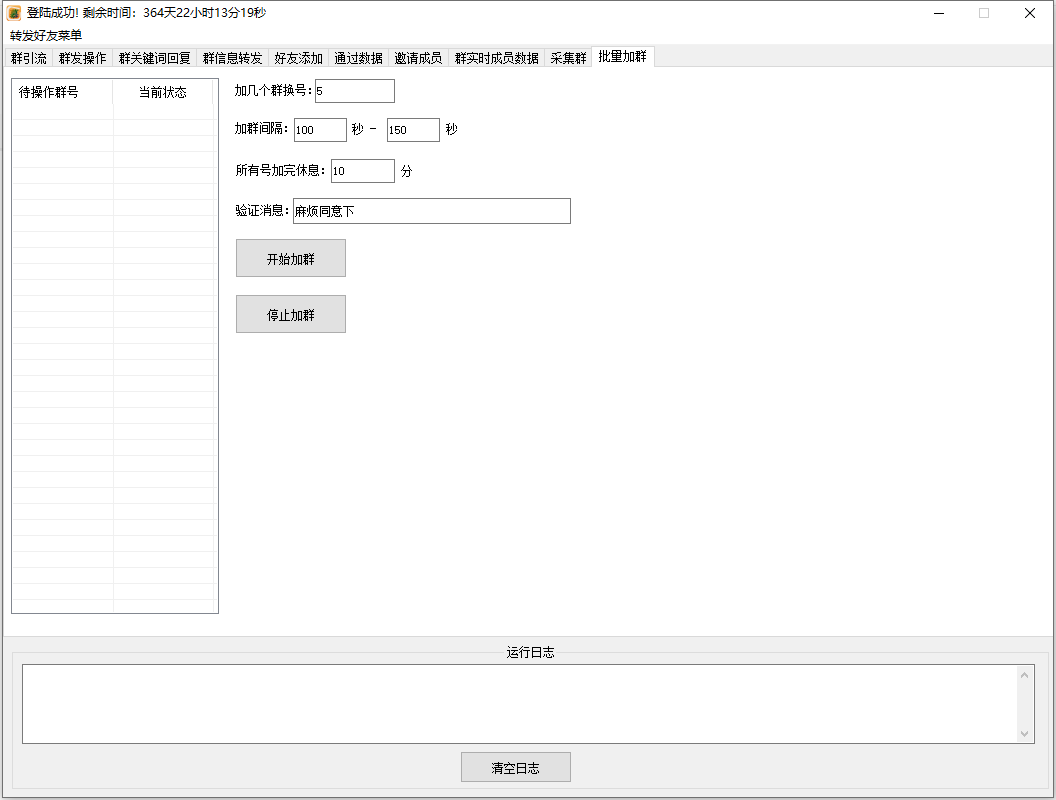This screenshot has height=800, width=1056.
Task: Switch to the 通过数据 tab
Action: [358, 58]
